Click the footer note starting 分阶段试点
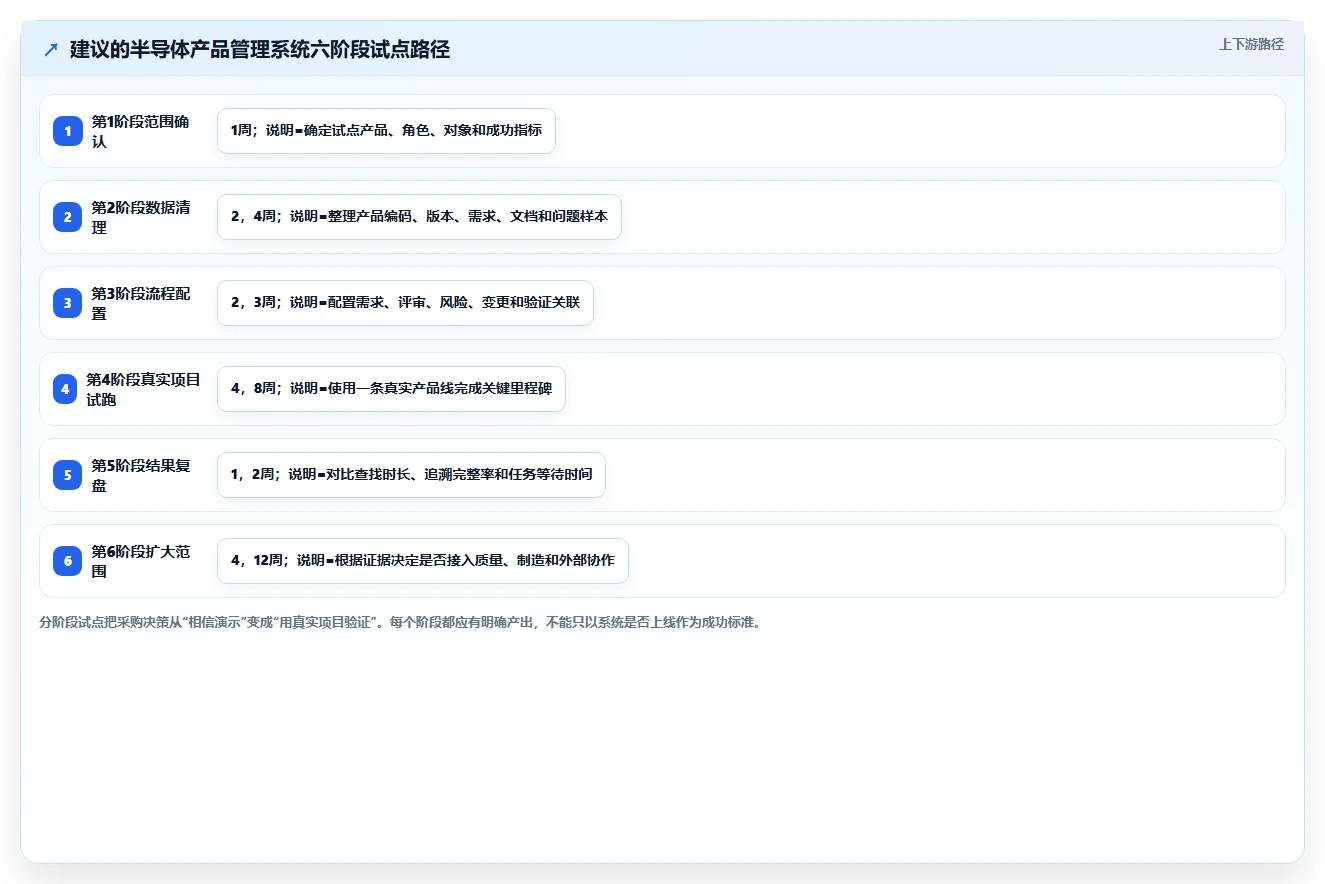 tap(400, 622)
